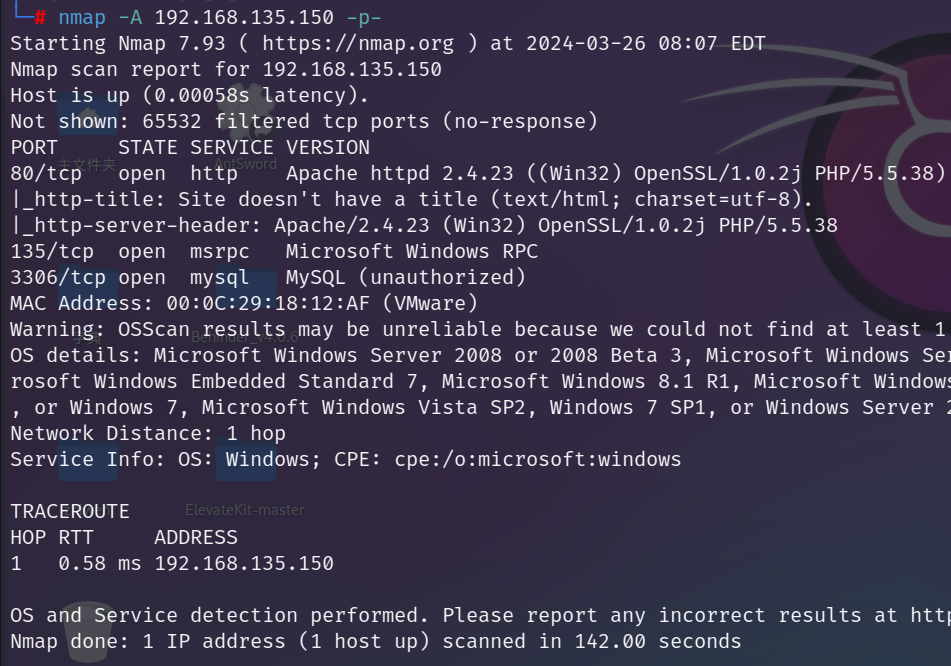Click the Network Distance: 1 hop line

148,433
